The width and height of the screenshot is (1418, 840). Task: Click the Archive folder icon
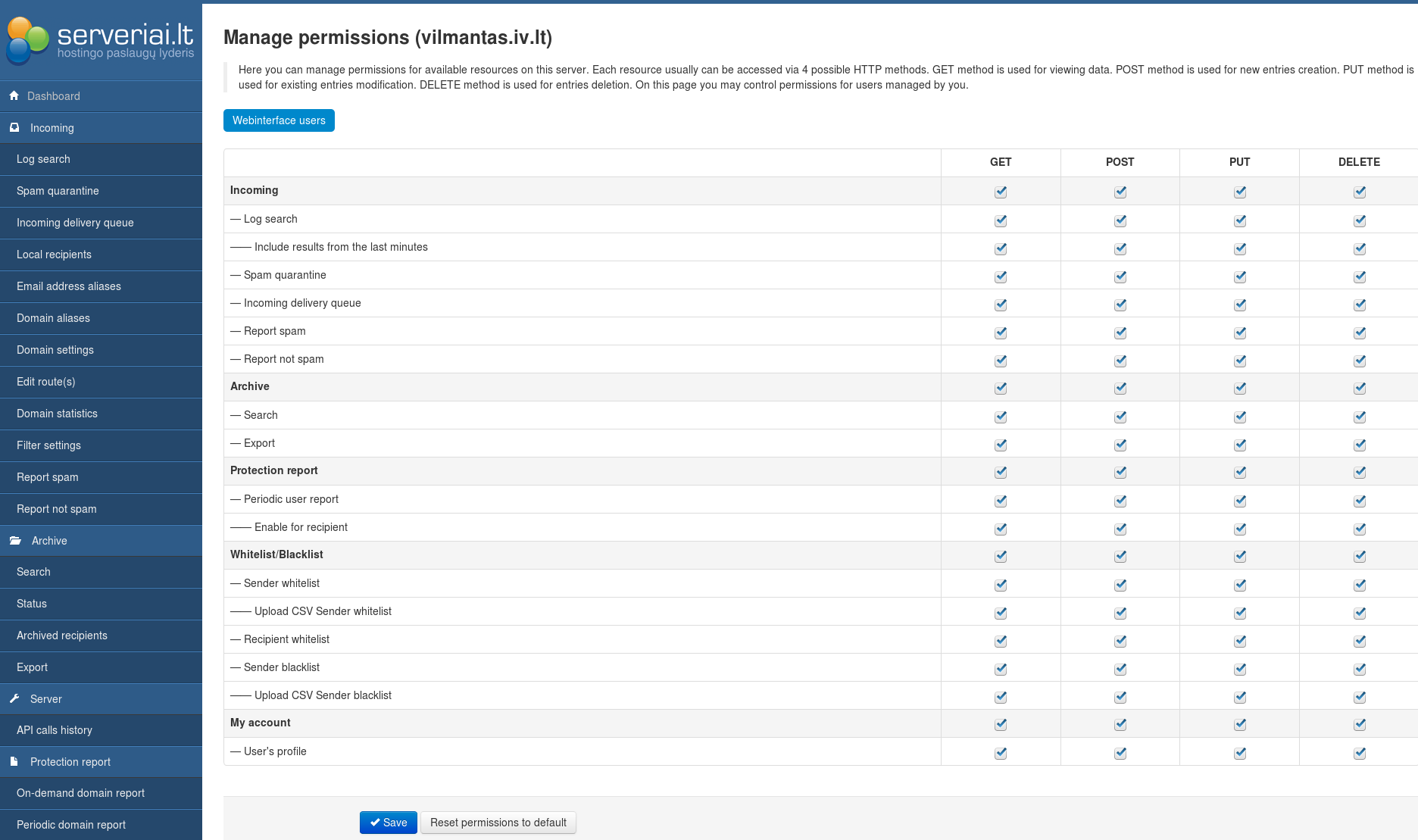point(15,541)
